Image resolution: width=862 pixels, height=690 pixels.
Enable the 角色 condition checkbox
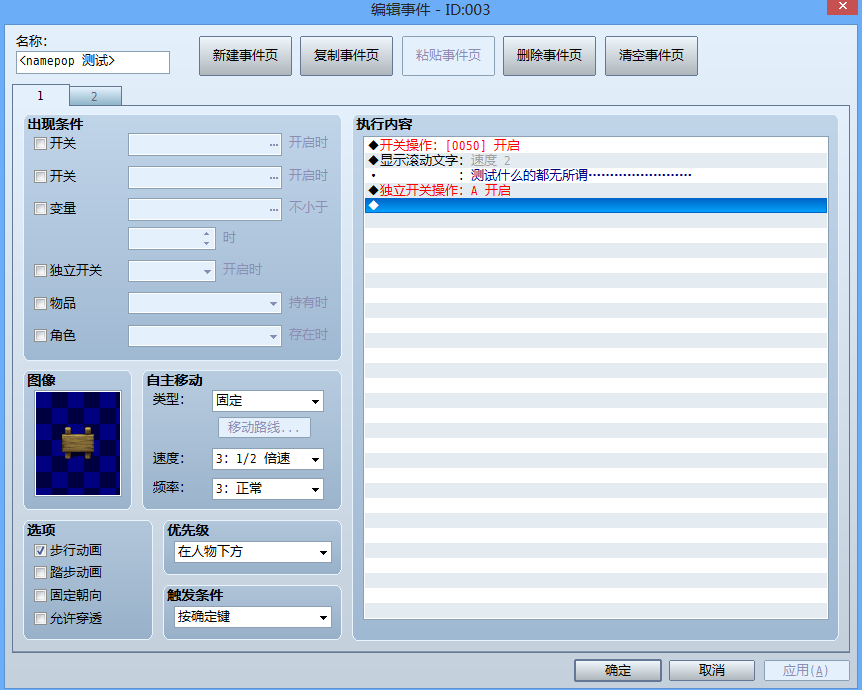click(x=40, y=335)
